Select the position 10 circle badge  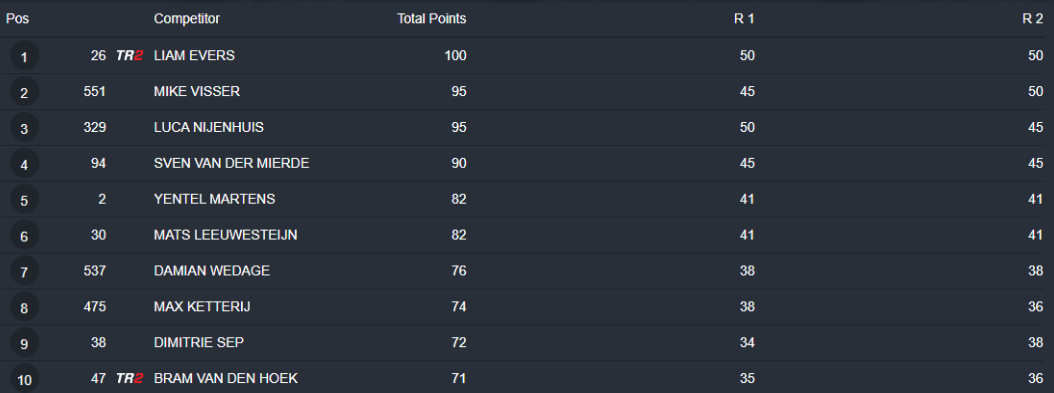click(x=24, y=379)
